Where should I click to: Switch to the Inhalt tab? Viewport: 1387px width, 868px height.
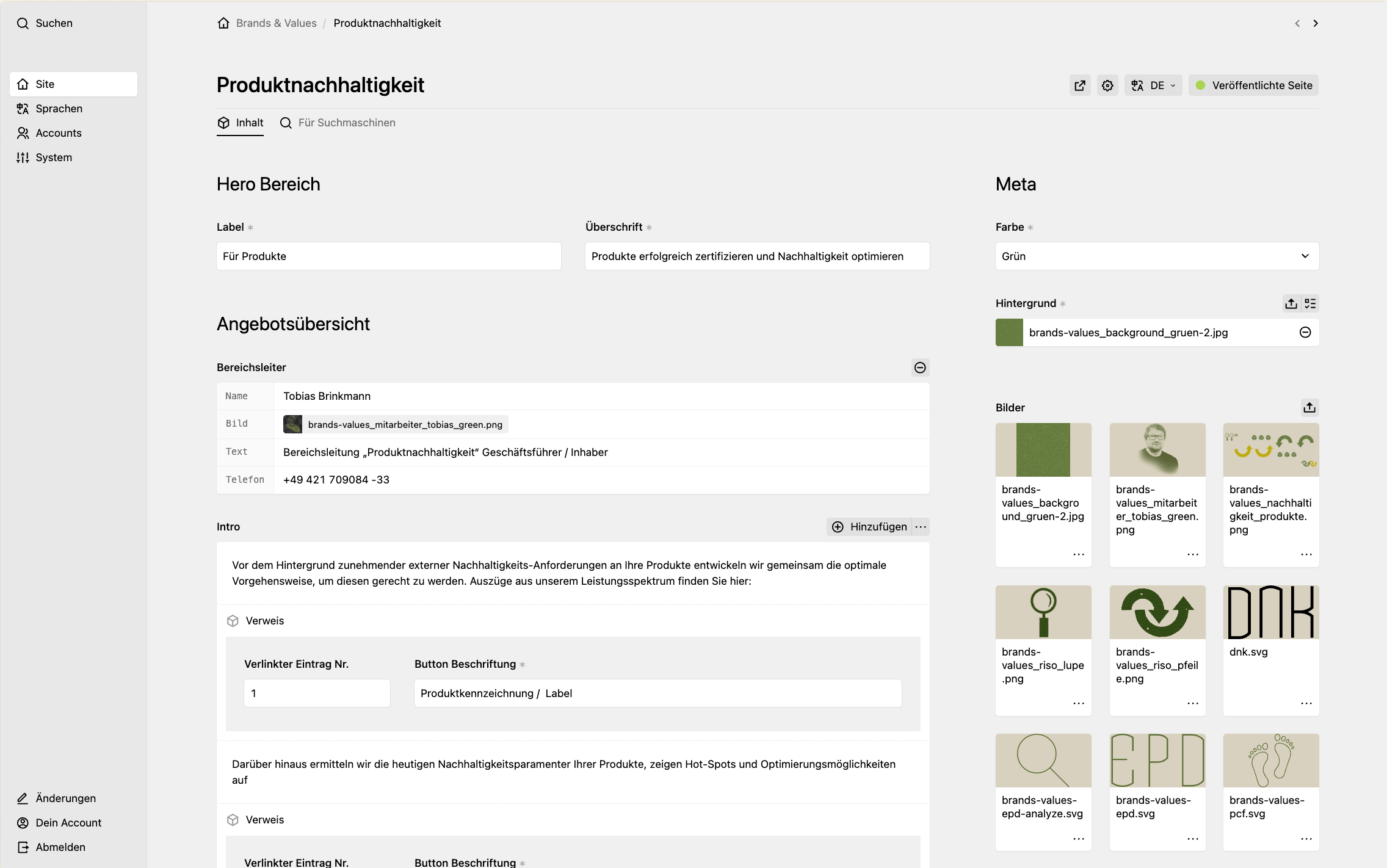click(241, 123)
